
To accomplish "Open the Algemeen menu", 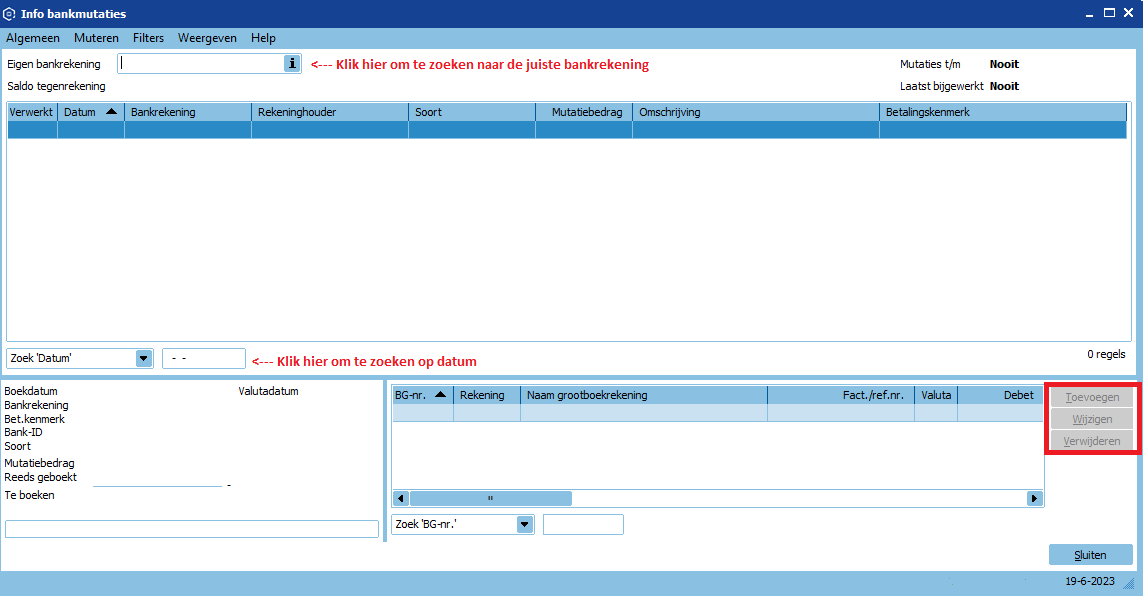I will 33,38.
